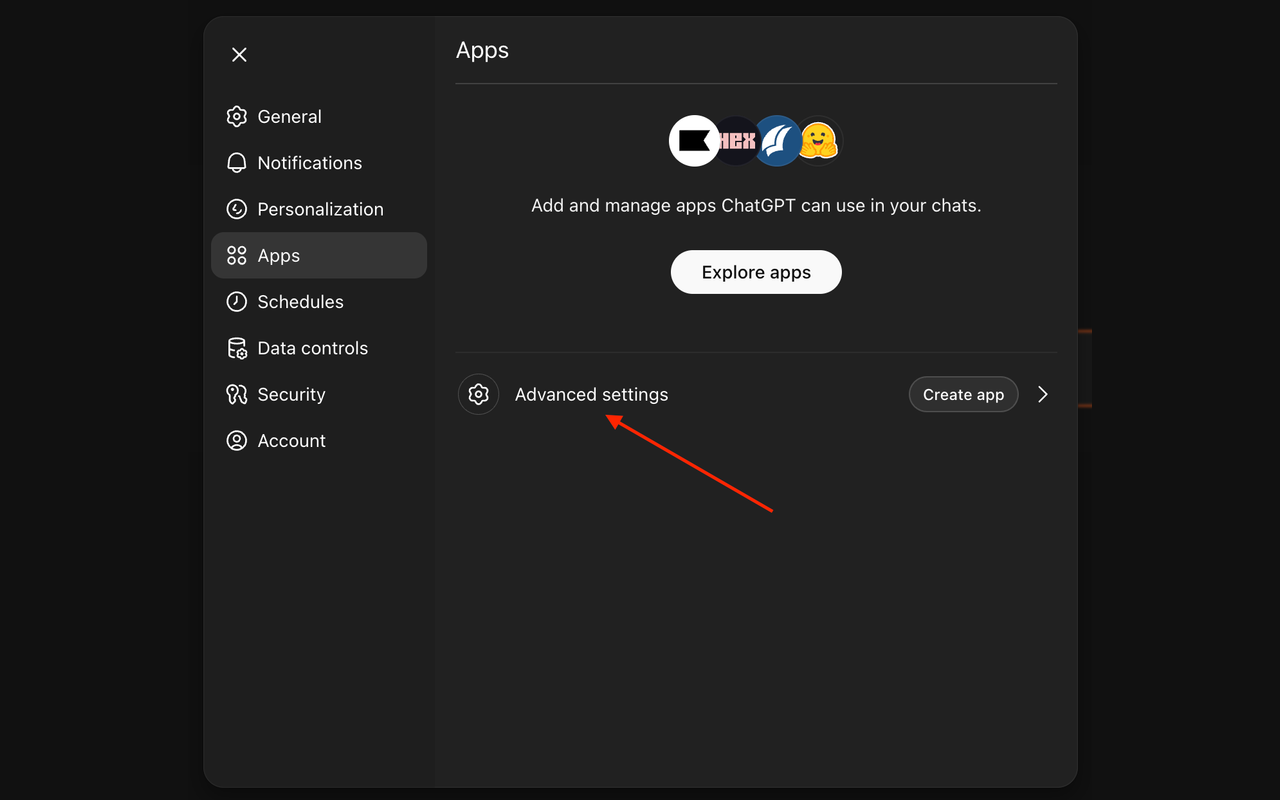Click the HEX app logo
1280x800 pixels.
[737, 141]
